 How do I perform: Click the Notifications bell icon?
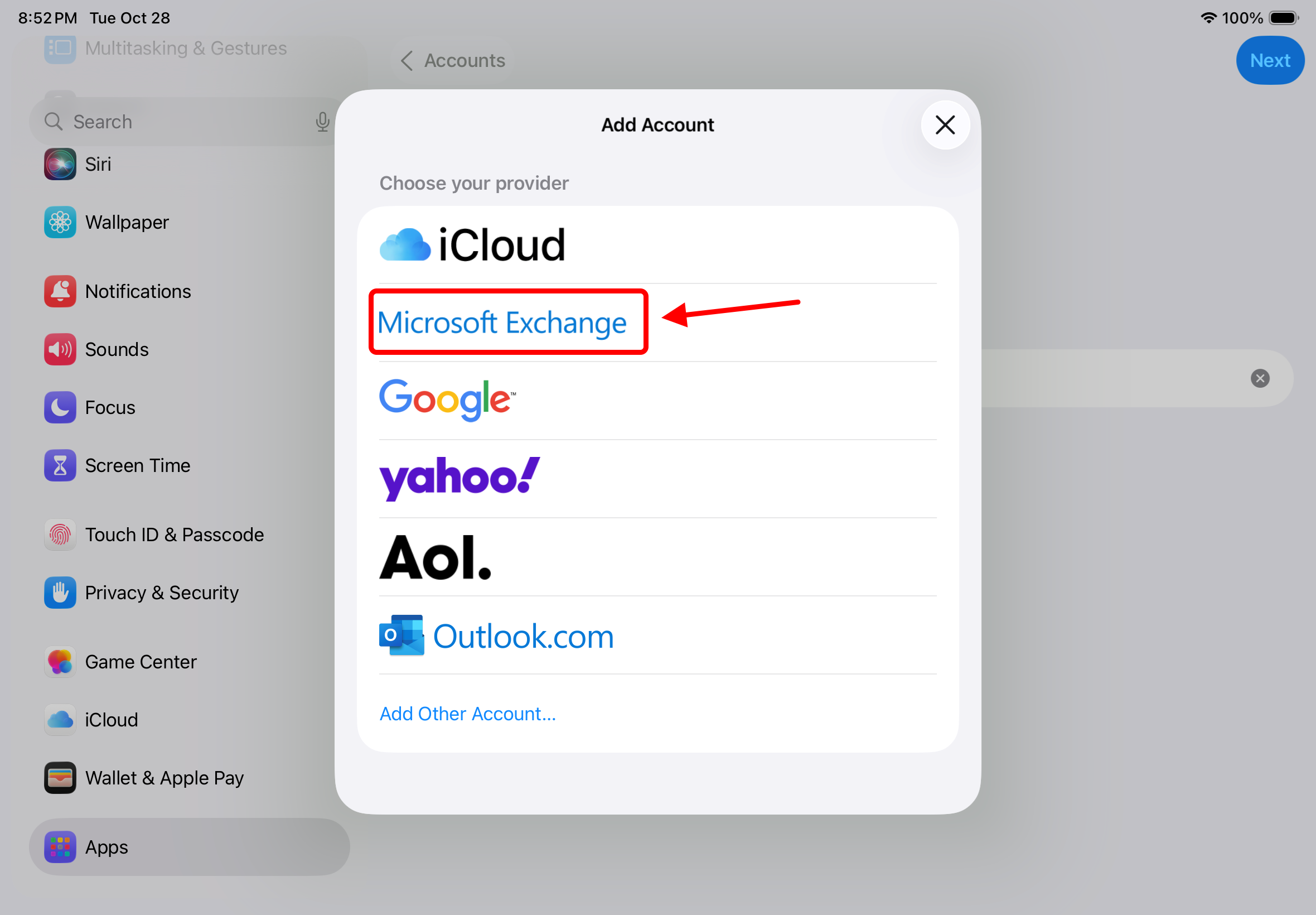[x=60, y=291]
